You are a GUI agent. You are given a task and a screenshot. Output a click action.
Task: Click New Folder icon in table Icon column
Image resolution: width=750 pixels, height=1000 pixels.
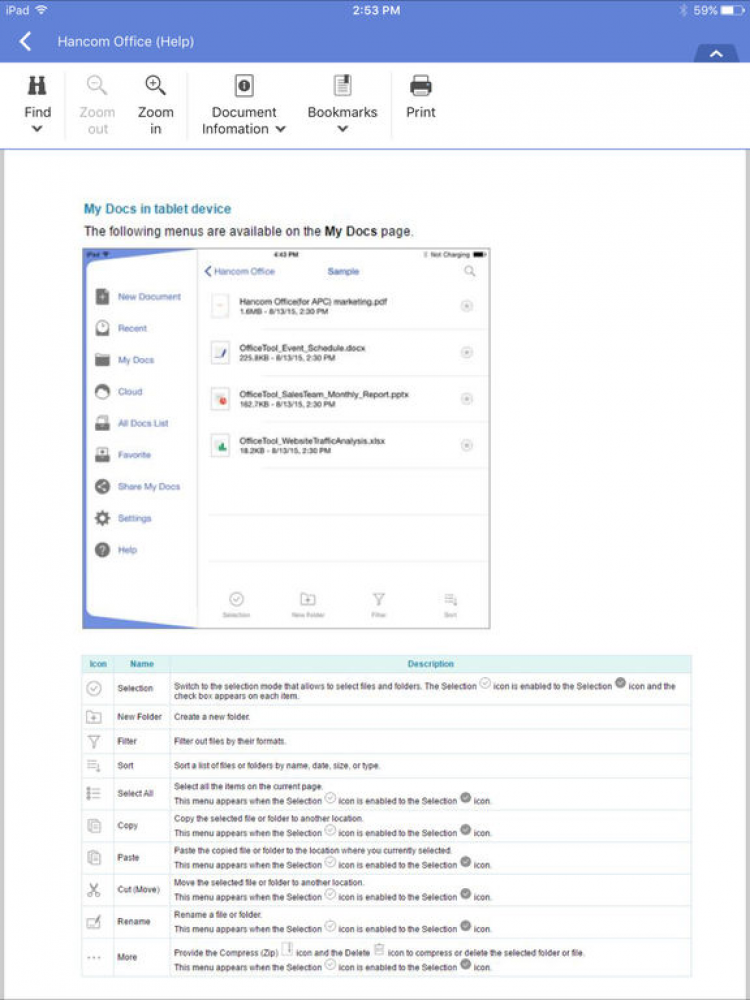(x=94, y=717)
